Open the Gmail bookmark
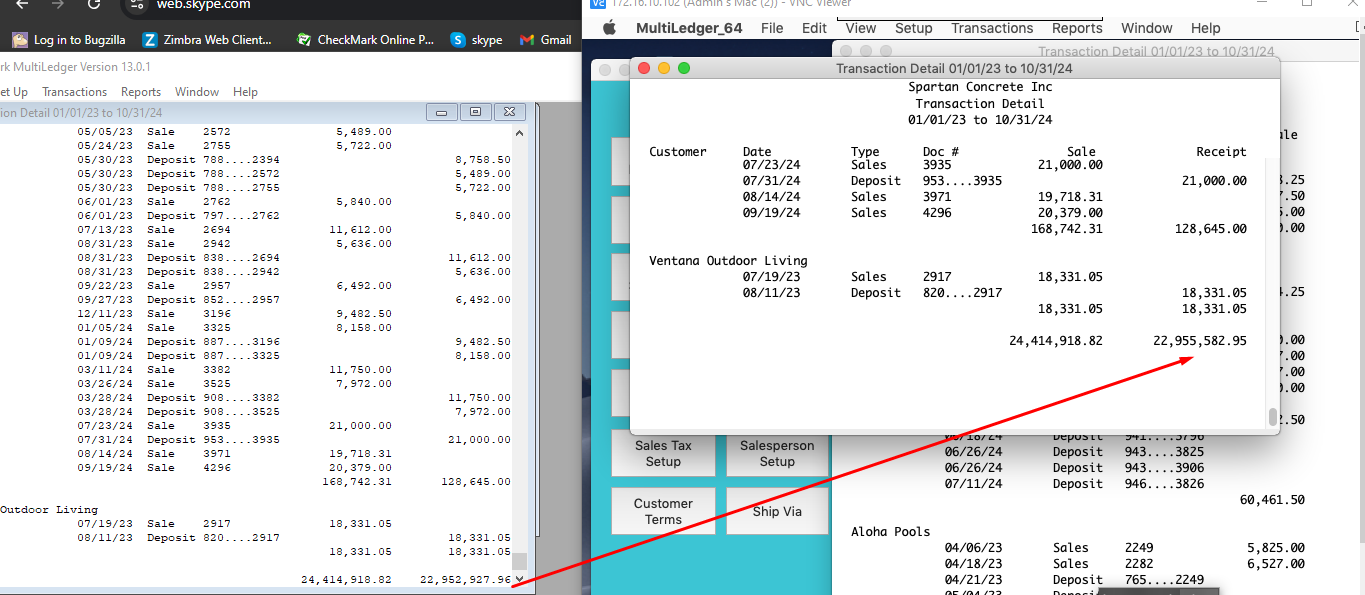Screen dimensions: 1365x595 (545, 40)
